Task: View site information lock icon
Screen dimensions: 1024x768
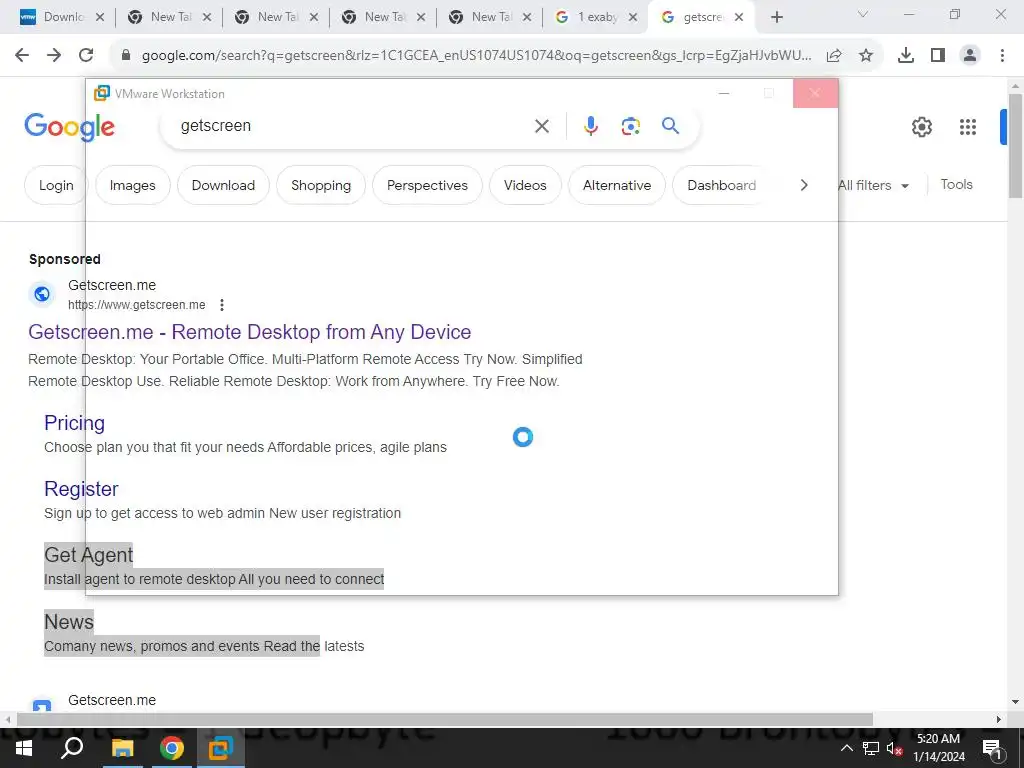Action: [126, 55]
